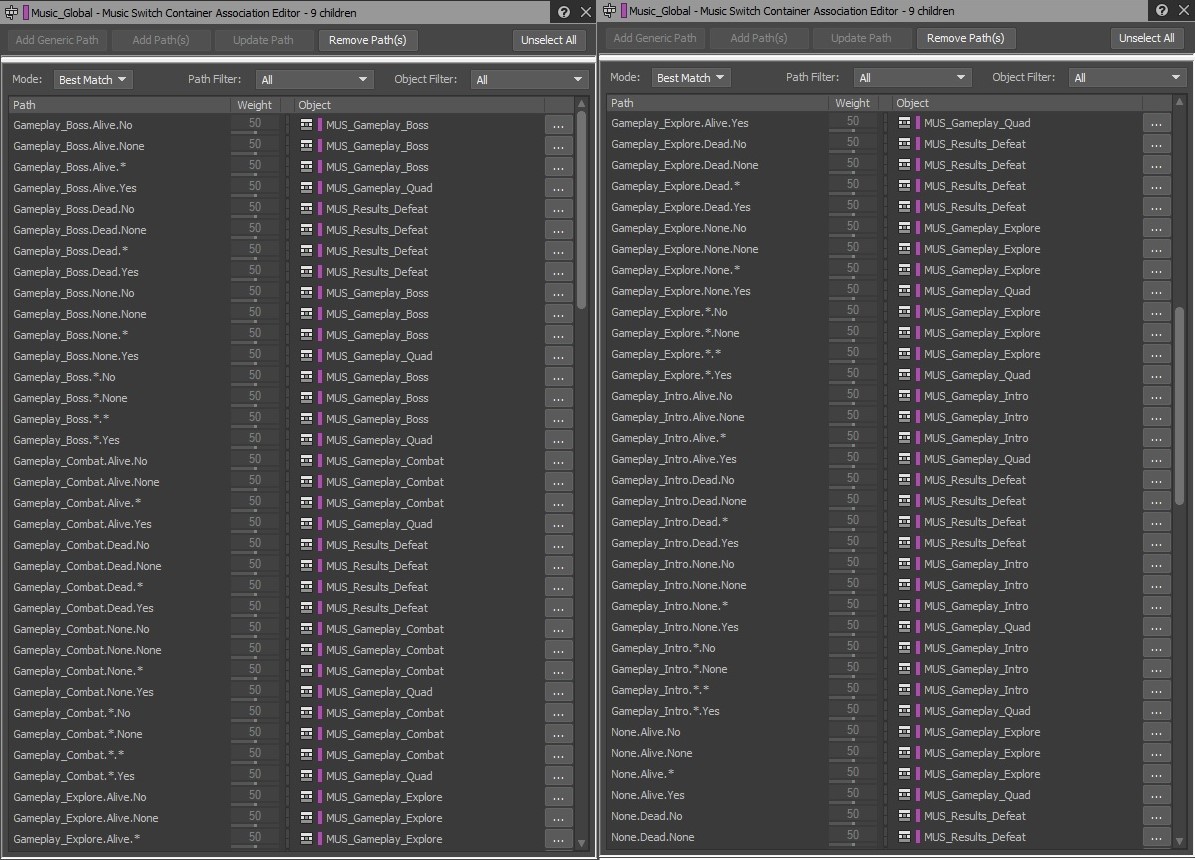Click the browse ellipsis for None.Alive.Yes
This screenshot has width=1195, height=860.
point(1155,795)
